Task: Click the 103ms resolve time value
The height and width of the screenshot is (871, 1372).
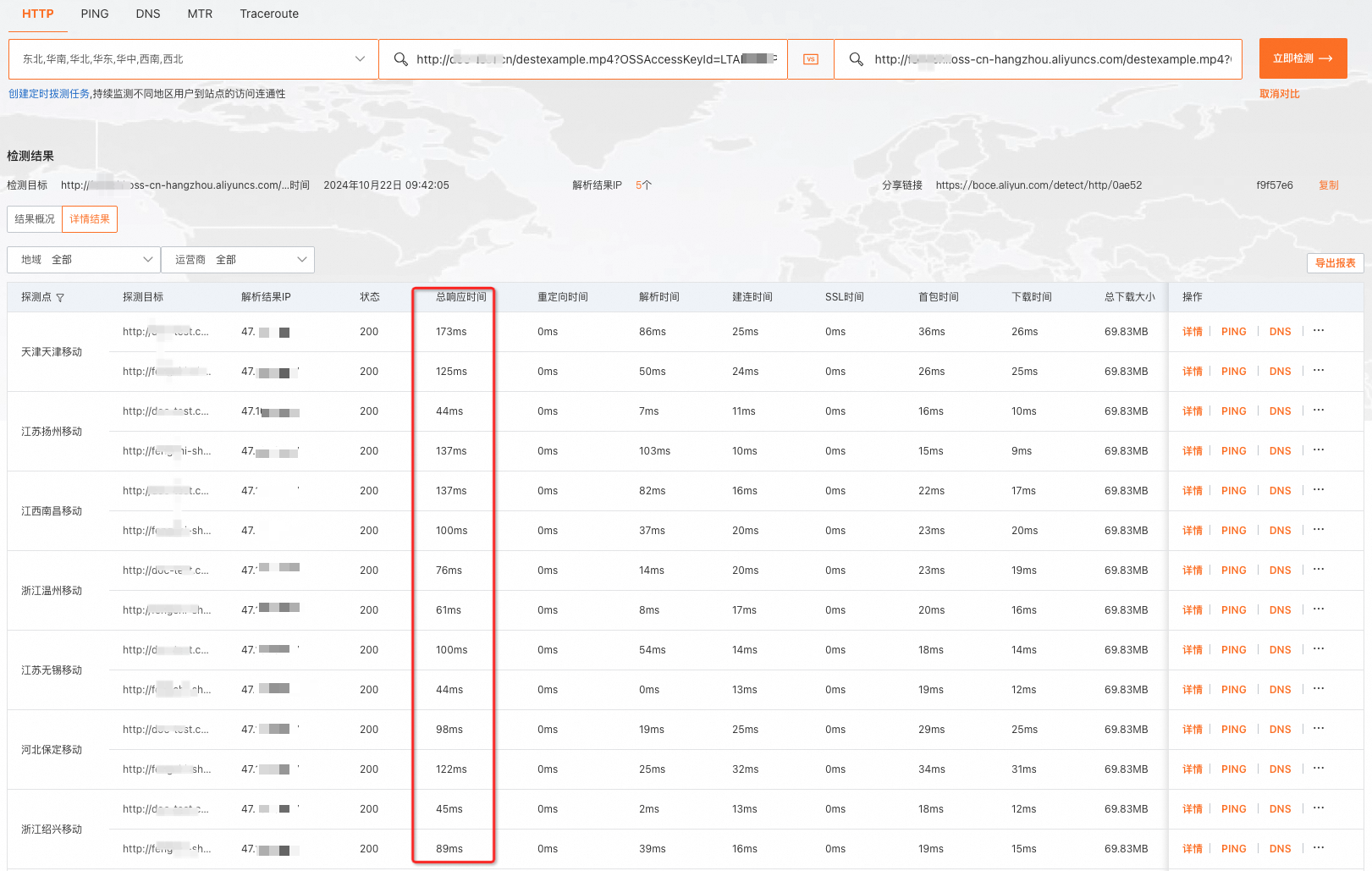Action: pos(654,451)
